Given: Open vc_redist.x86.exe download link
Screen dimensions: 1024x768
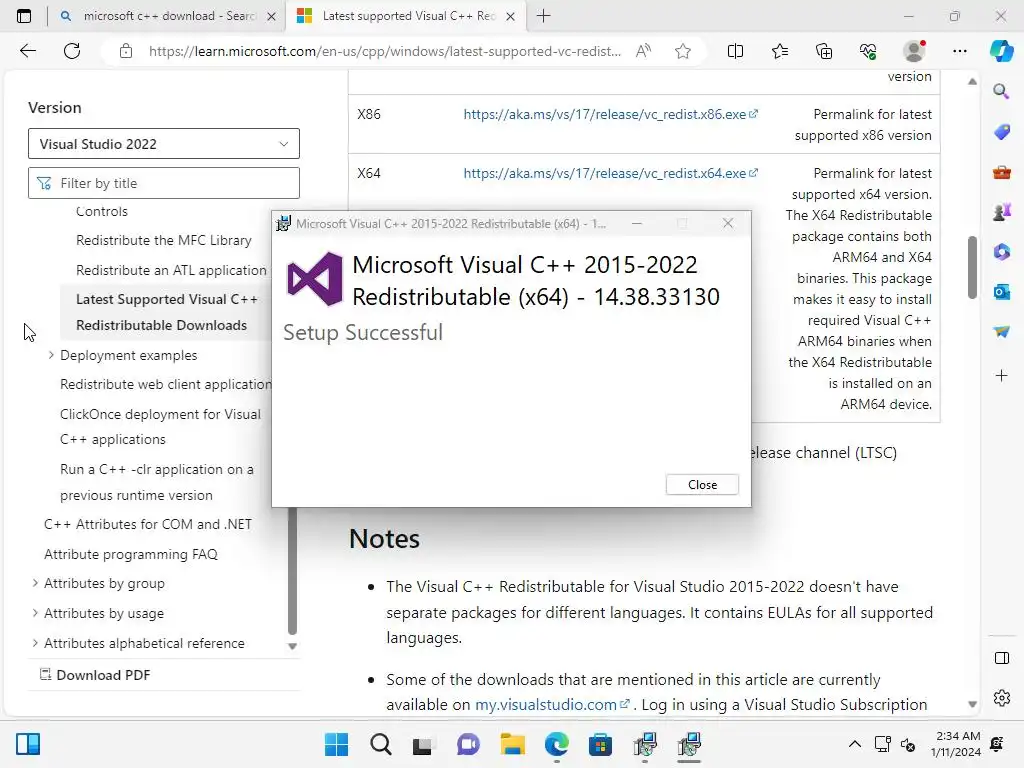Looking at the screenshot, I should (x=610, y=114).
